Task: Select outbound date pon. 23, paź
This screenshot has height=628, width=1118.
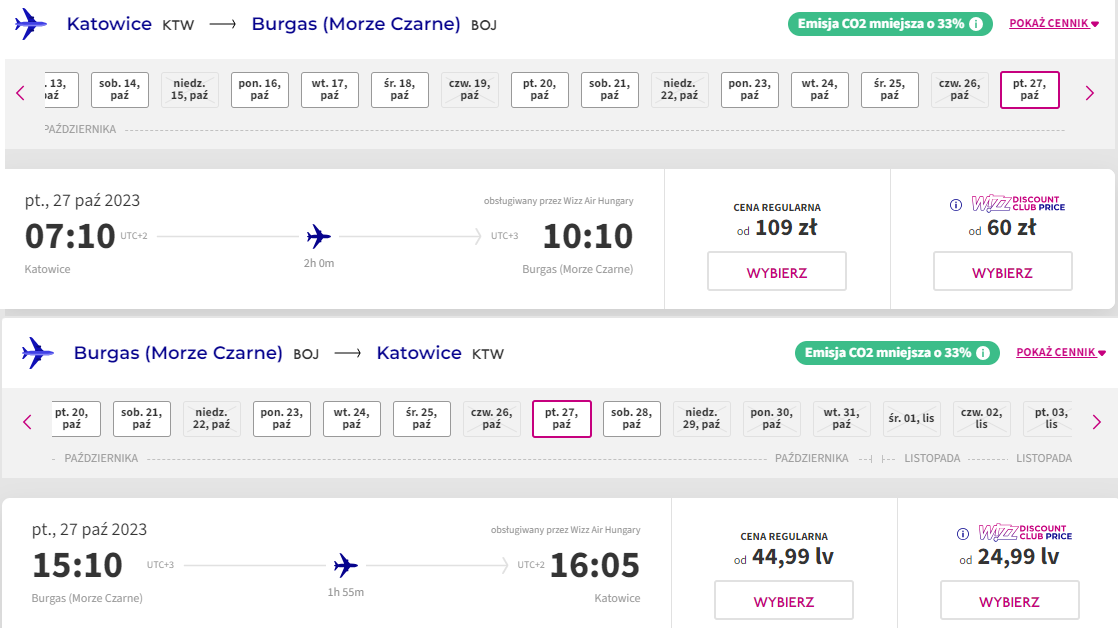Action: click(749, 90)
